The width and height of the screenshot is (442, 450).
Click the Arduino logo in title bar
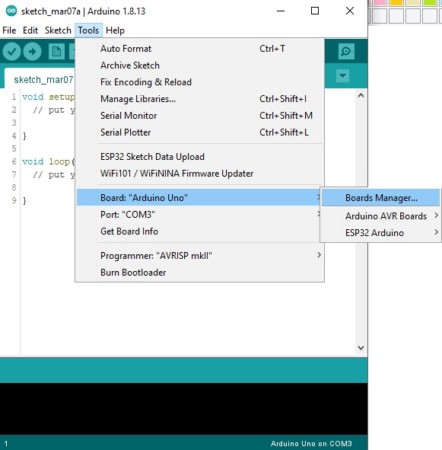click(11, 11)
